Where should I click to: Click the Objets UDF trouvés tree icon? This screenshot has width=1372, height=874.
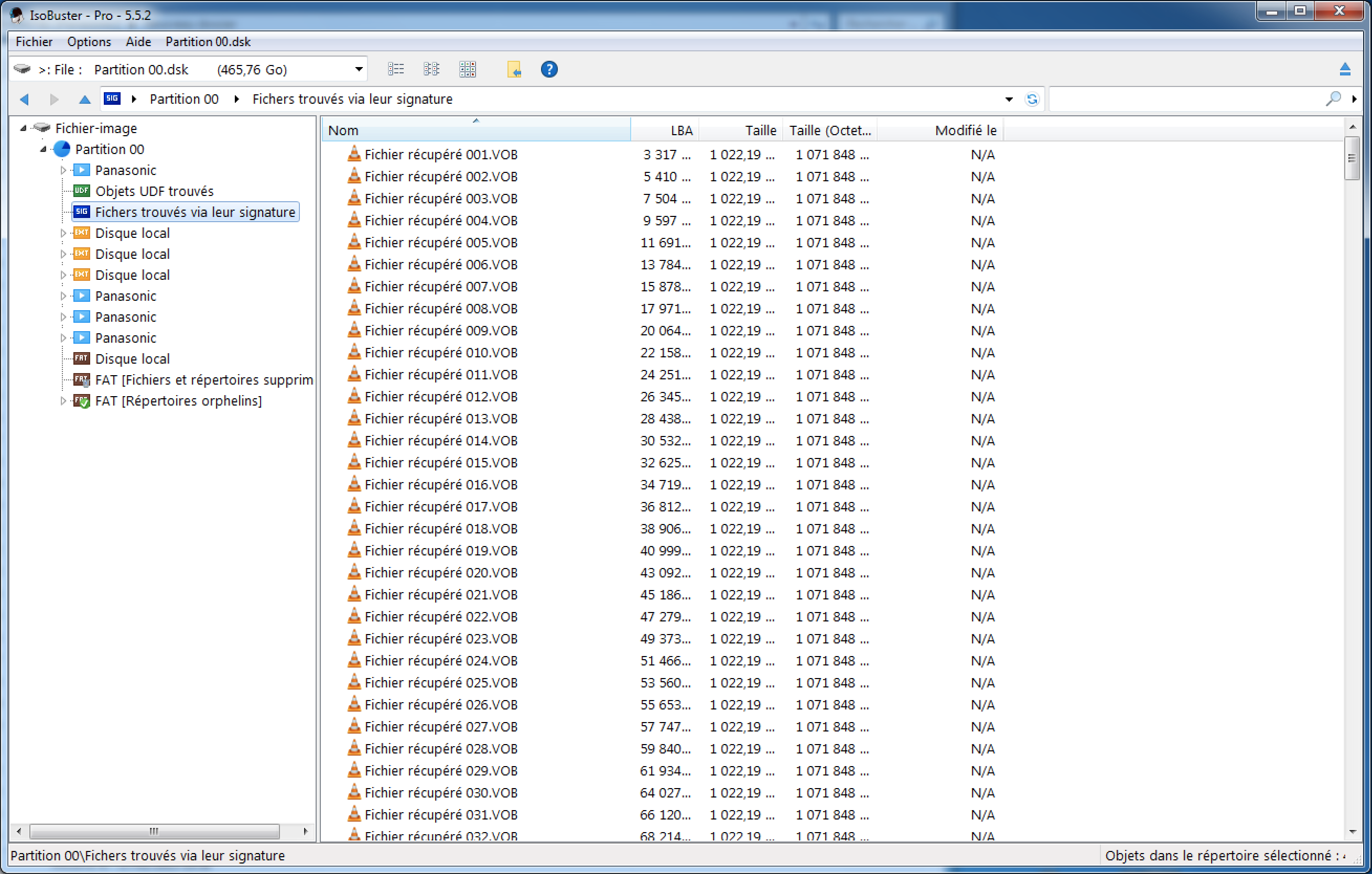[82, 191]
